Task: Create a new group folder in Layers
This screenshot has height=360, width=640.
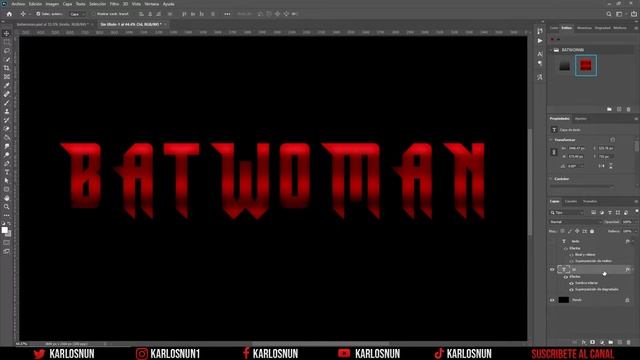Action: tap(611, 342)
